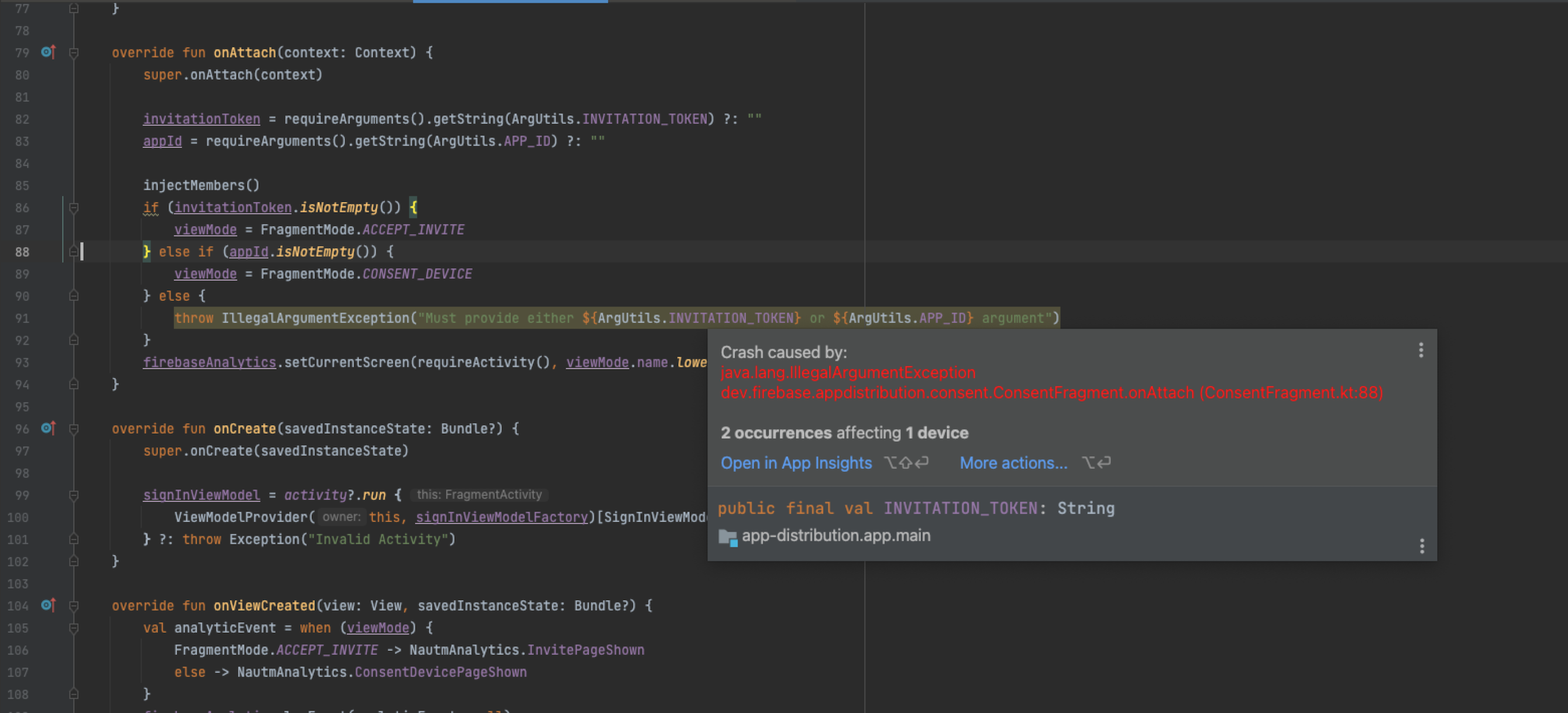Expand the onViewCreated function block
Screen dimensions: 1568x713
(x=74, y=605)
